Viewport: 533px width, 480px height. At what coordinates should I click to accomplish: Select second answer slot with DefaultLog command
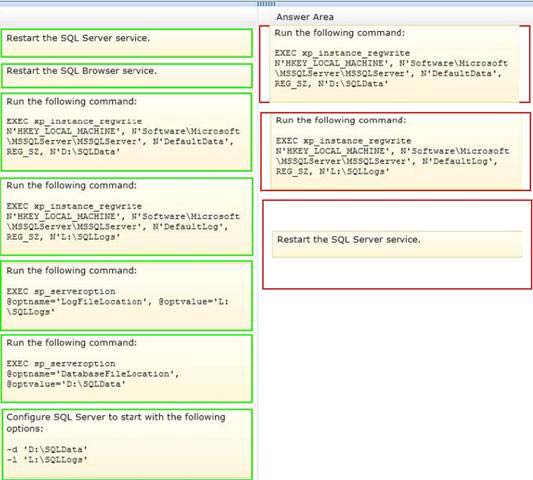coord(396,152)
